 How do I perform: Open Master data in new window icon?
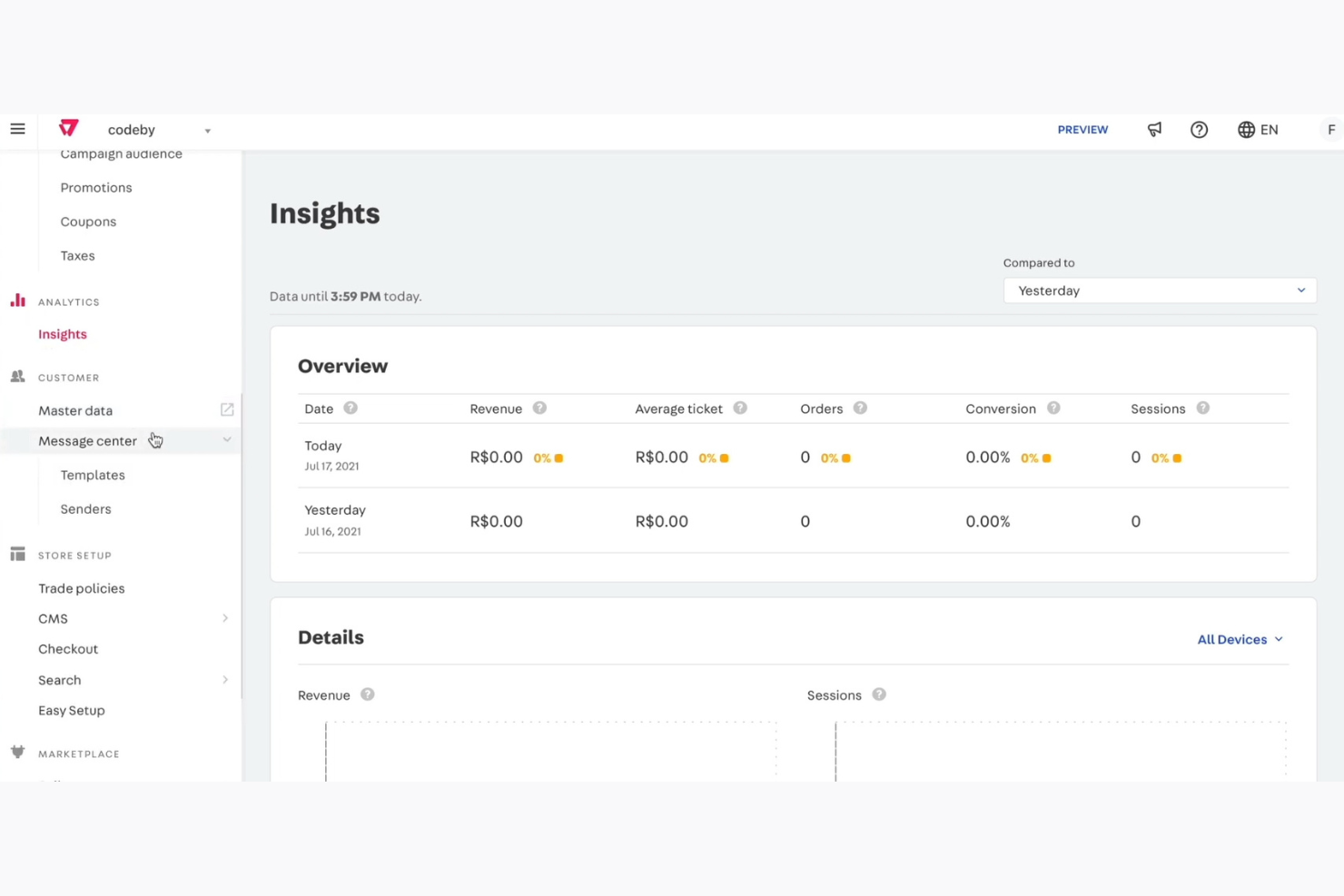(x=226, y=409)
